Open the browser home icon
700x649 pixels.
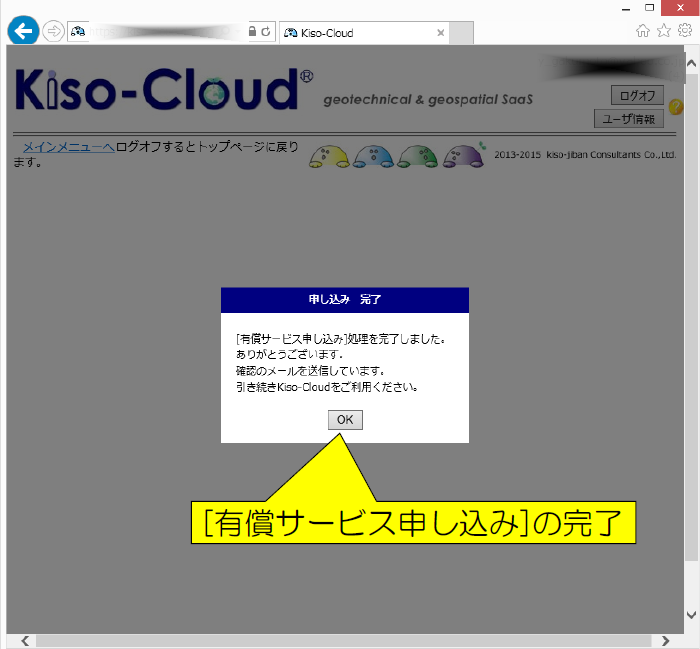click(x=643, y=31)
